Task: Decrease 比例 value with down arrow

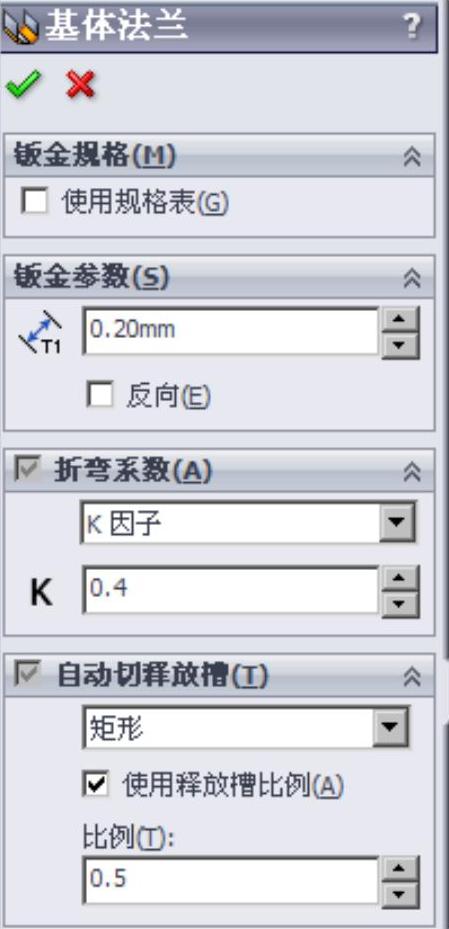Action: pos(400,894)
